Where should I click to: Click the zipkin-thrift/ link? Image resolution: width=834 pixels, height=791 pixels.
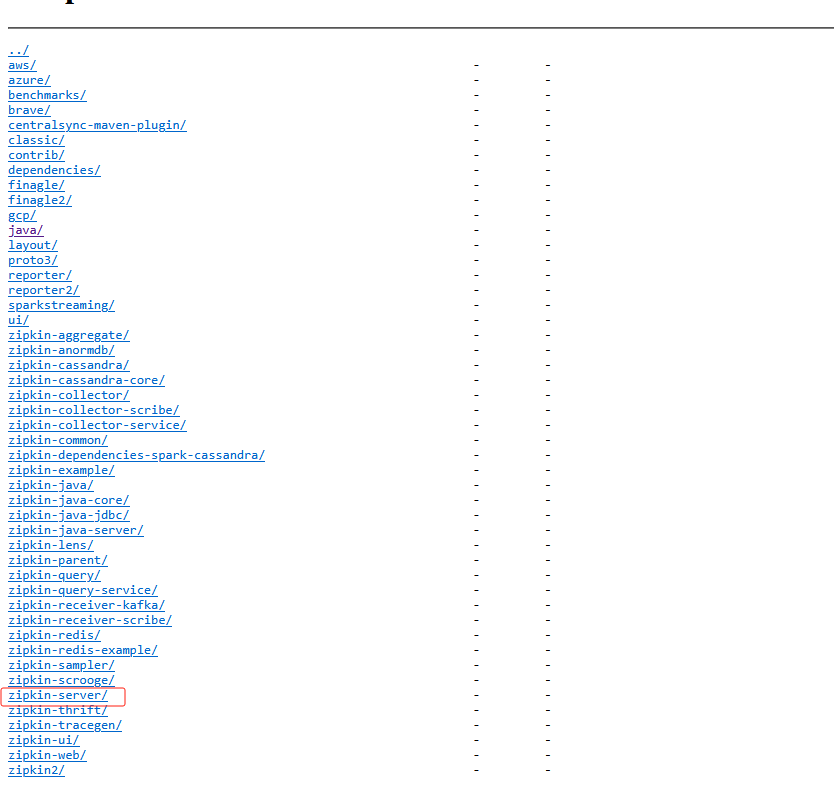click(58, 710)
